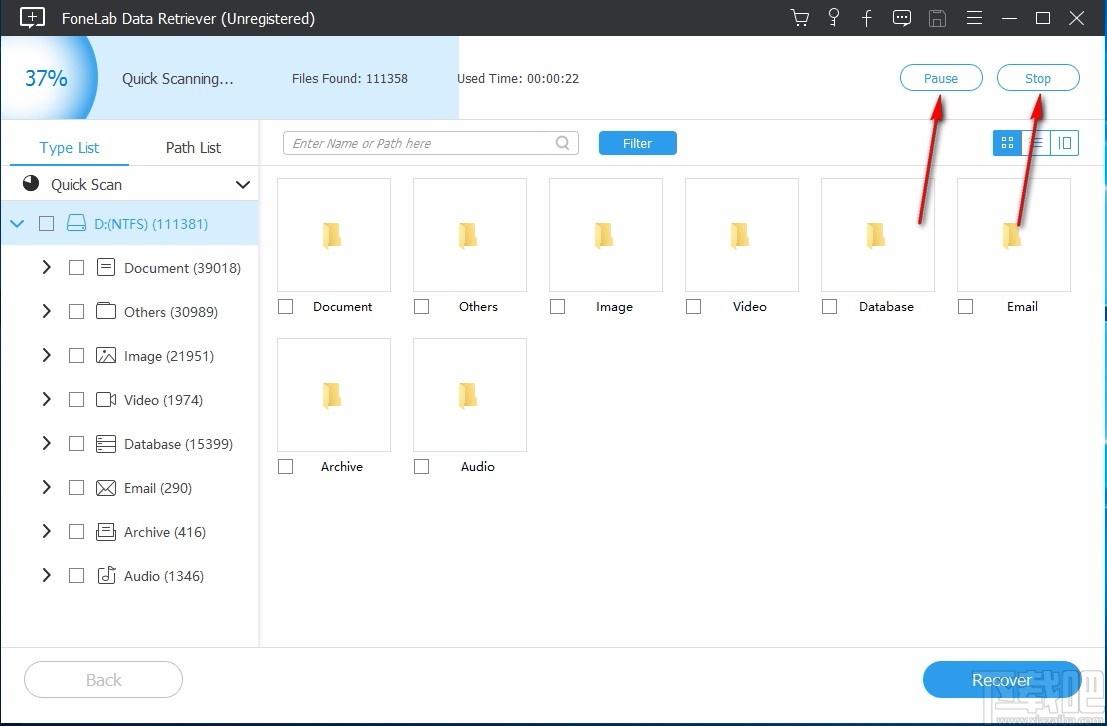Check the Image (21951) tree checkbox
The width and height of the screenshot is (1107, 726).
click(x=76, y=355)
